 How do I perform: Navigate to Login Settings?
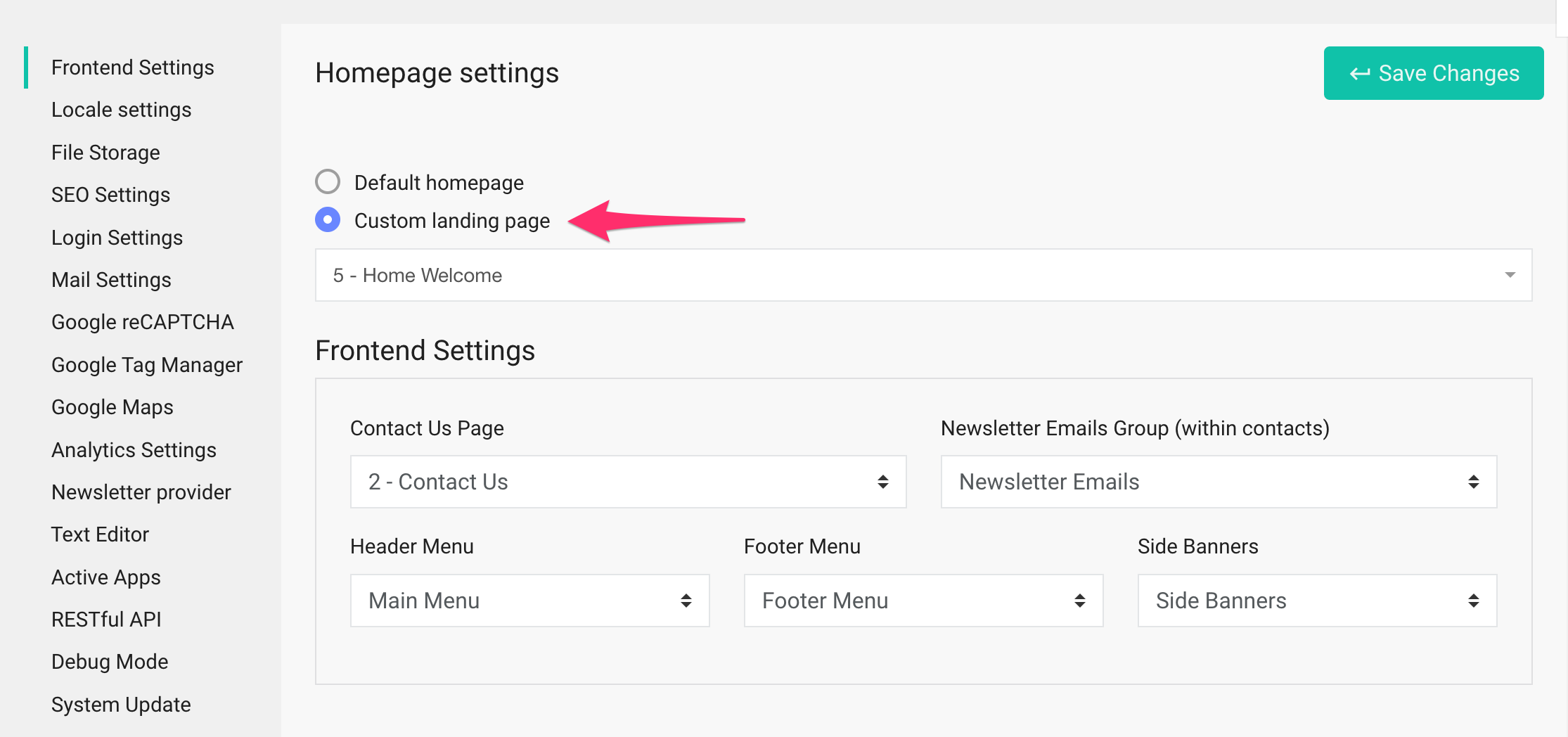(117, 238)
